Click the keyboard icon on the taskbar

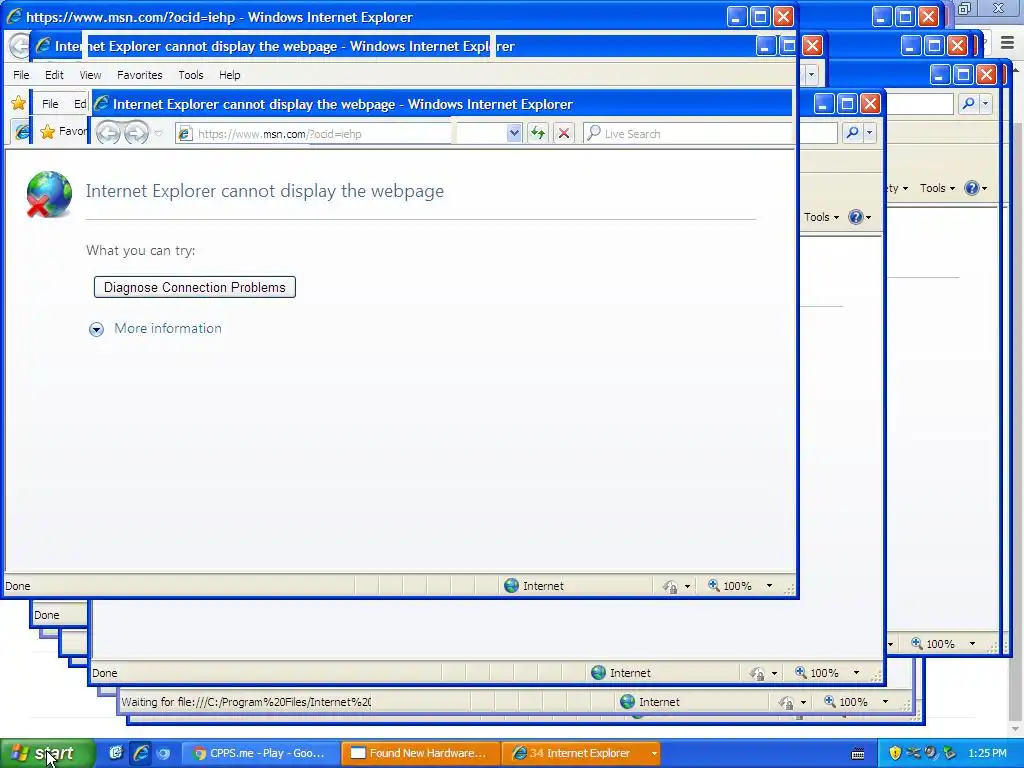tap(858, 754)
